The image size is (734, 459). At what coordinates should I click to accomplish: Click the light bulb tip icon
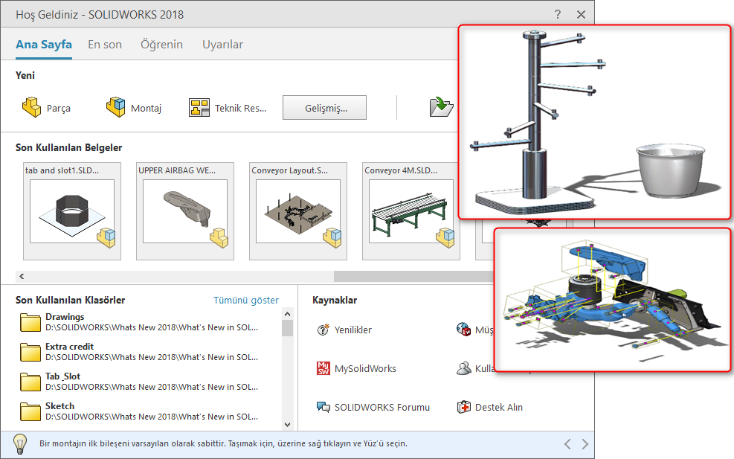(20, 444)
